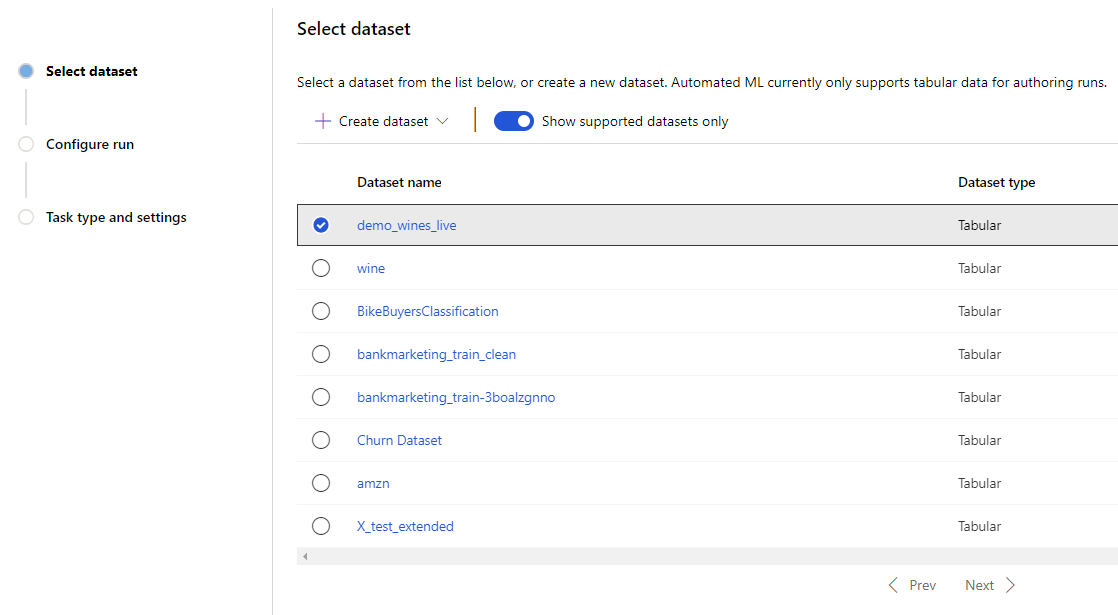
Task: Toggle Show supported datasets only switch
Action: 513,120
